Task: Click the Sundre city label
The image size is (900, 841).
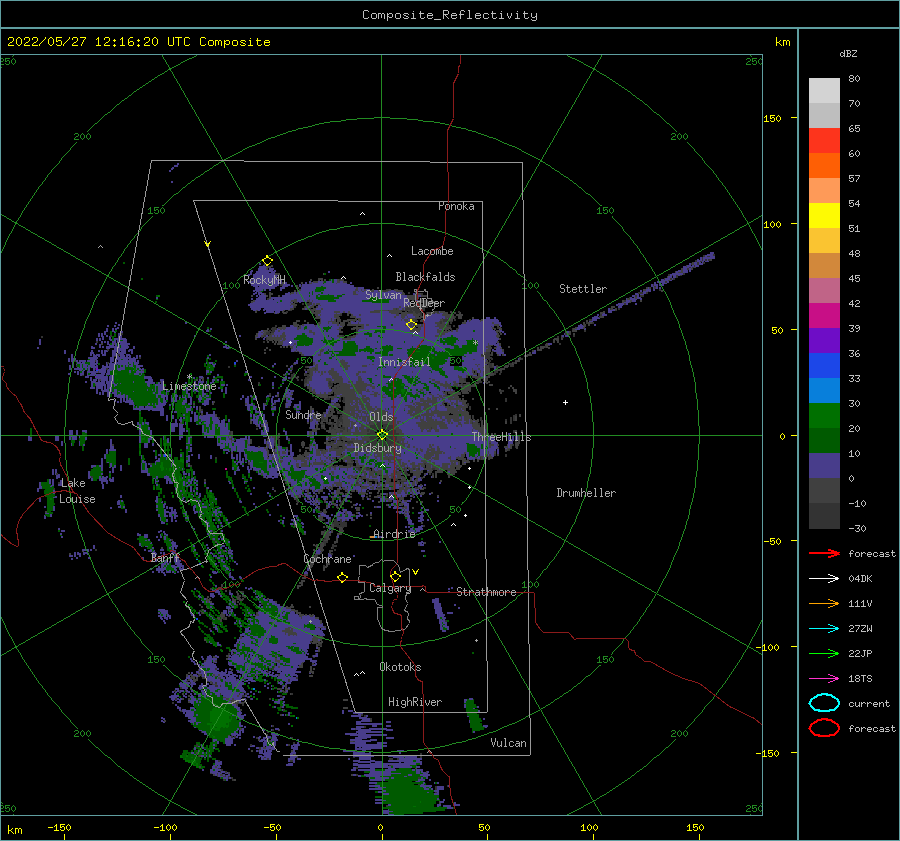Action: (303, 414)
